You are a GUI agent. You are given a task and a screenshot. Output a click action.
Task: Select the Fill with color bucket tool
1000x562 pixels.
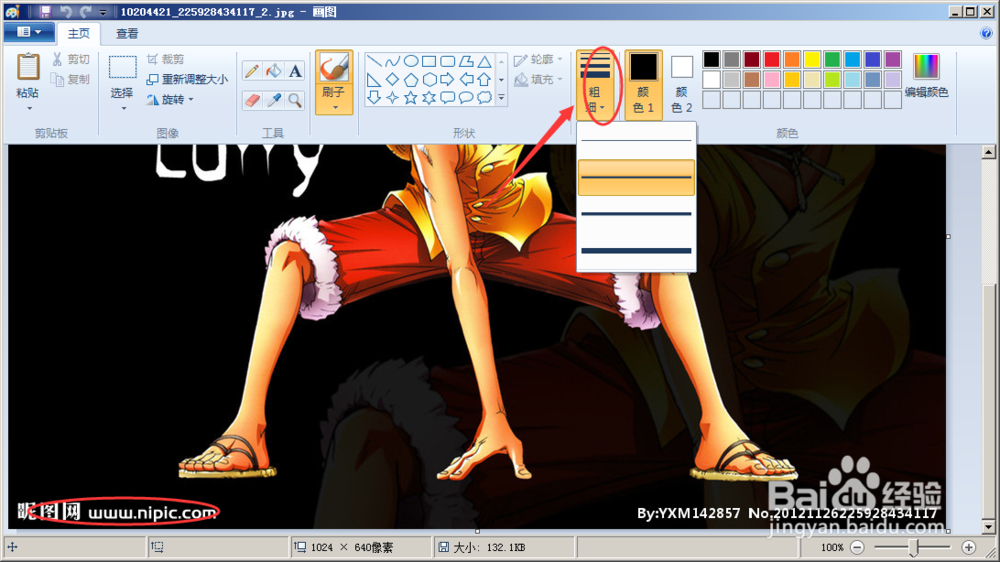[x=274, y=71]
